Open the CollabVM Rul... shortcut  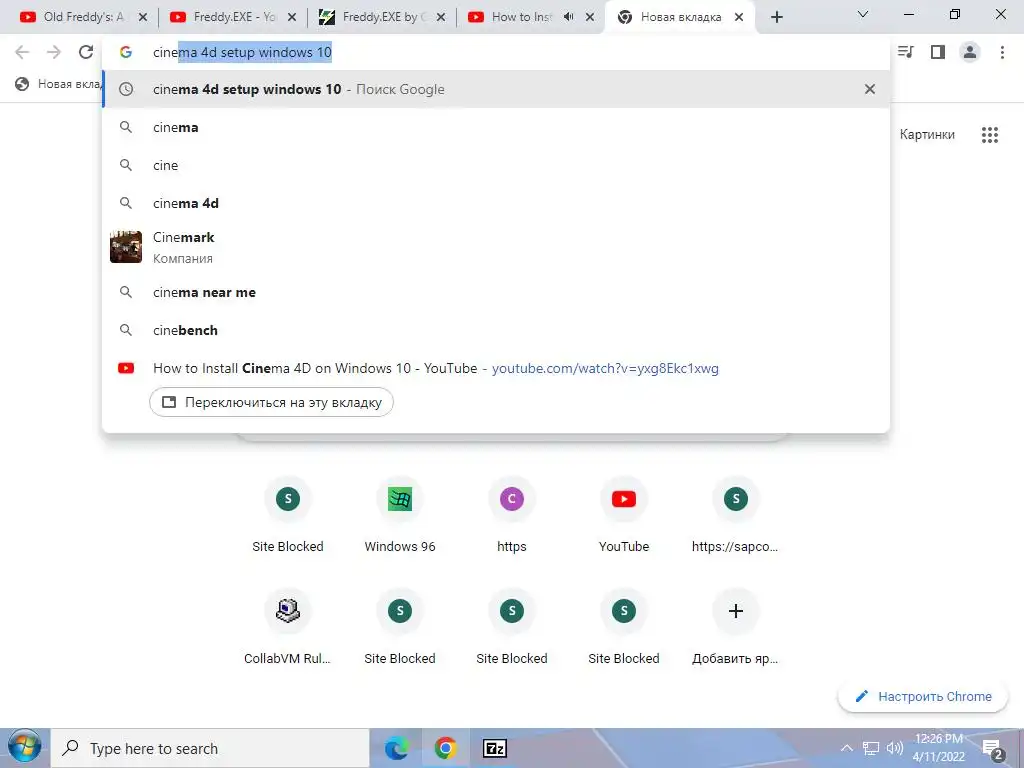click(x=287, y=627)
